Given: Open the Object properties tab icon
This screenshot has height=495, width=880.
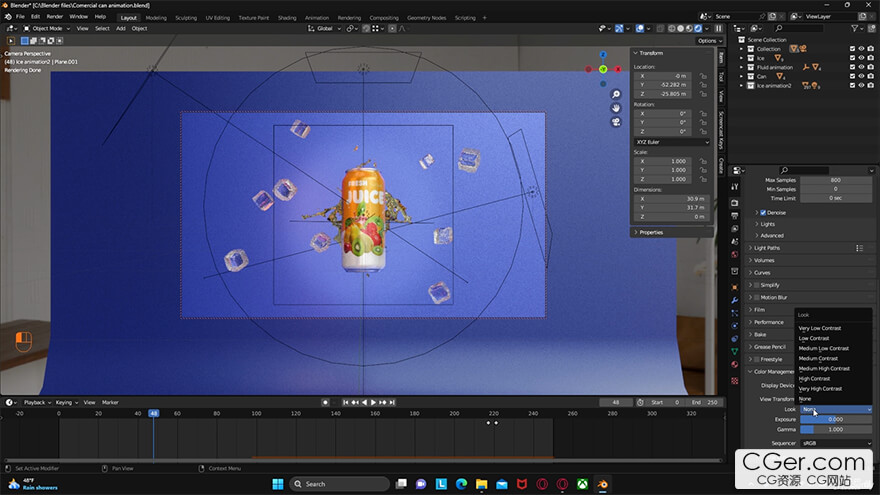Looking at the screenshot, I should tap(735, 287).
